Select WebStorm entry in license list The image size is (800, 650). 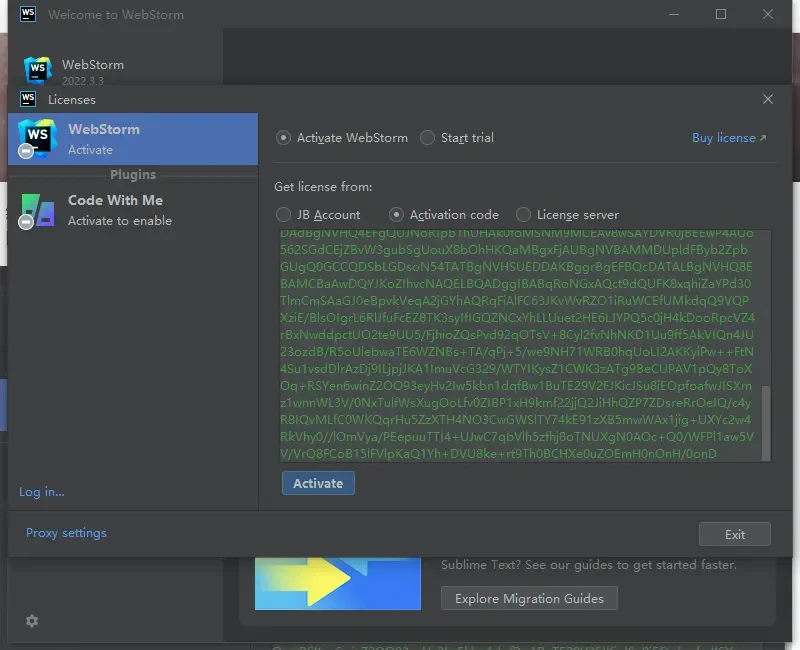pyautogui.click(x=133, y=139)
